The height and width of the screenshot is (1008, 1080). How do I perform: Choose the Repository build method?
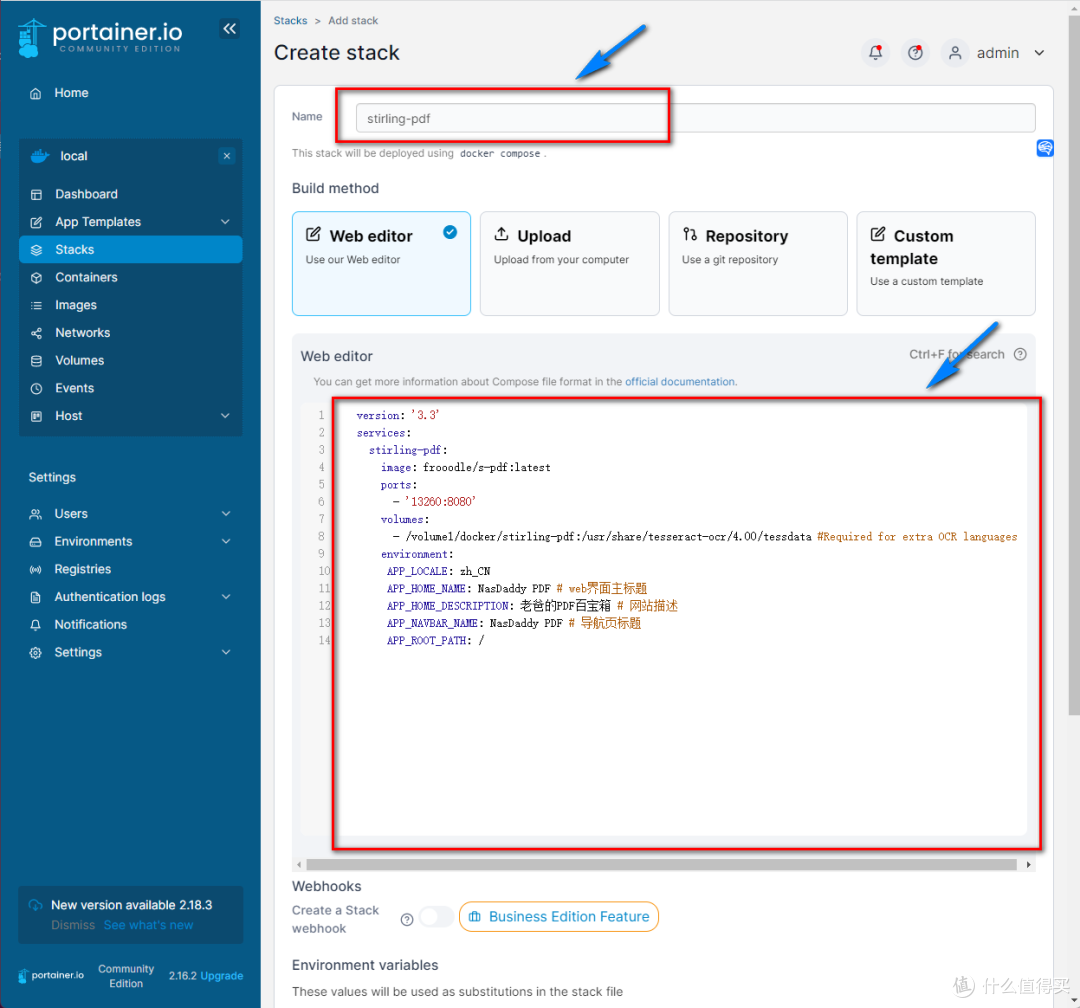(757, 263)
